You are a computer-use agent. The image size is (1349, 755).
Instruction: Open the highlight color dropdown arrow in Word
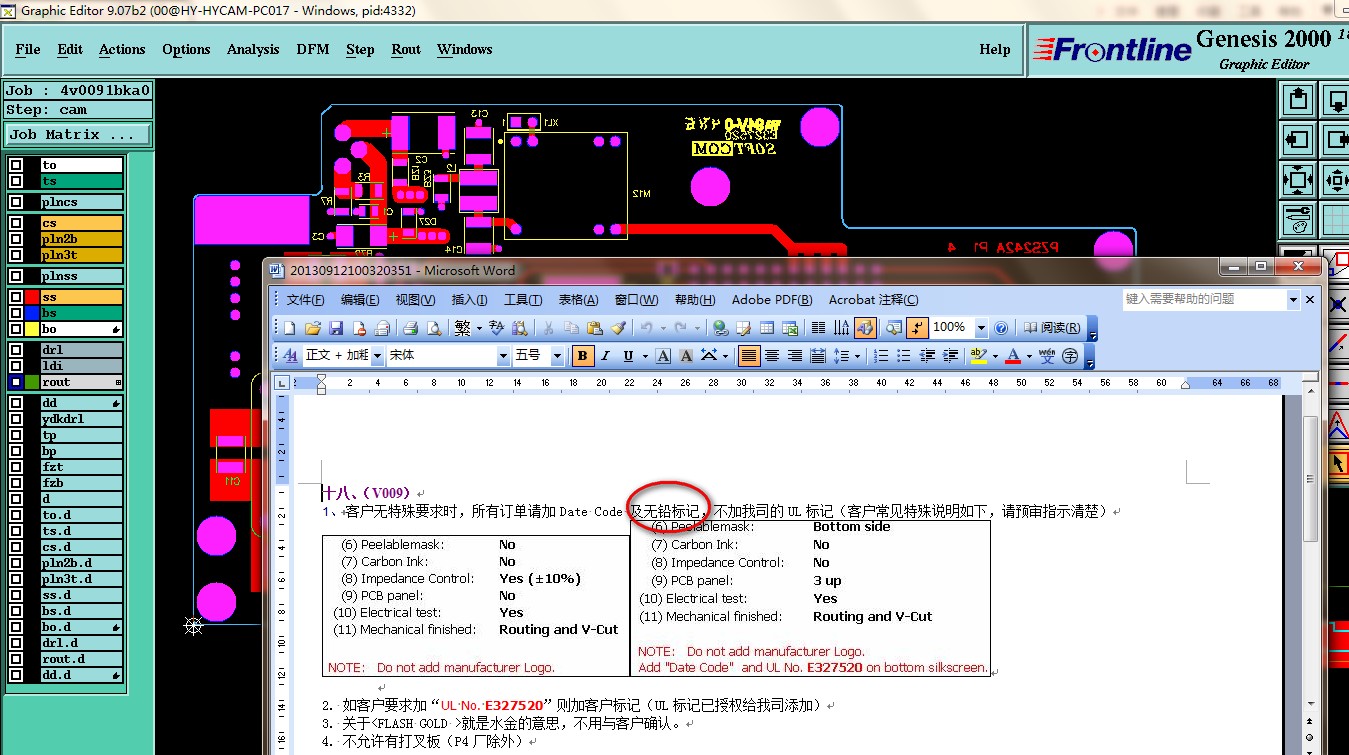[x=995, y=355]
